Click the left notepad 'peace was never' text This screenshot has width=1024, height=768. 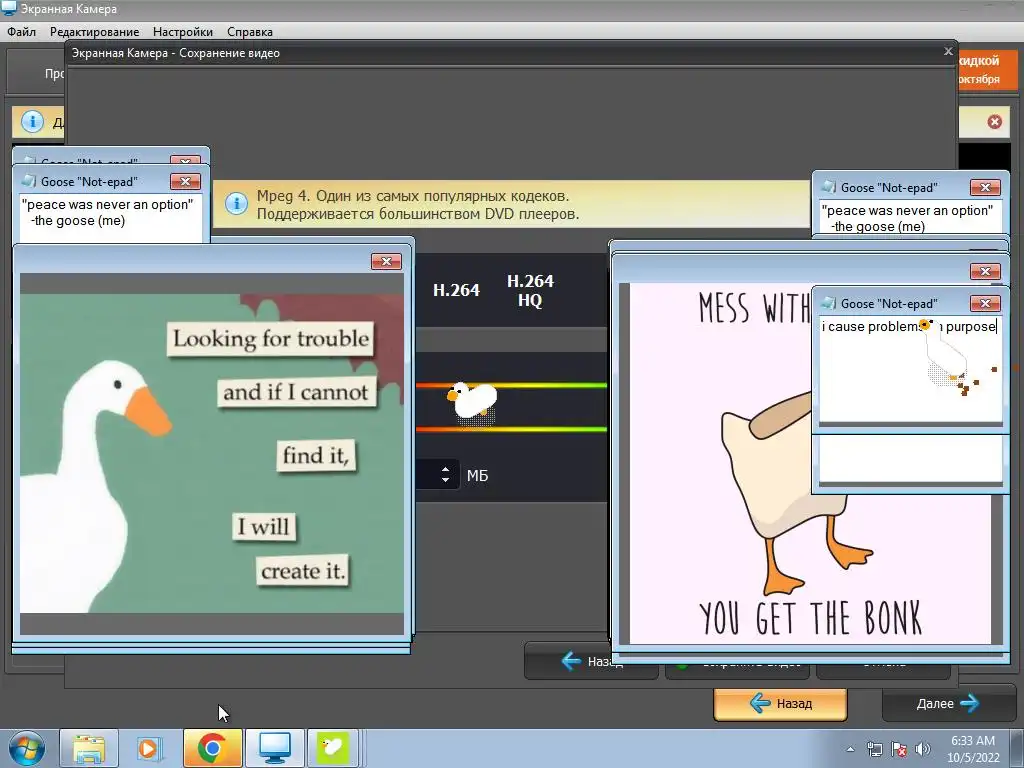107,212
